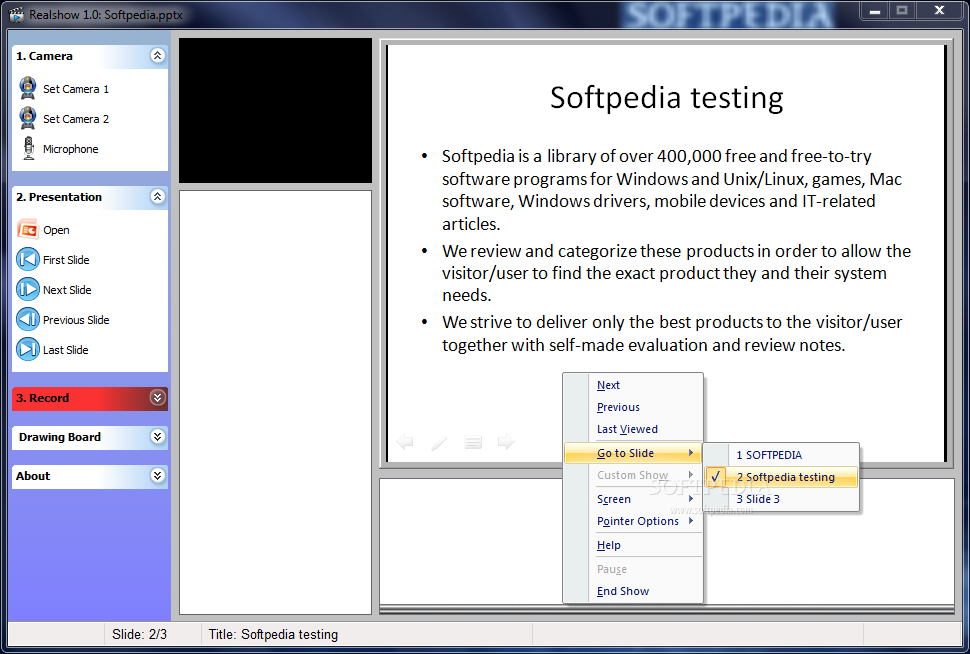Click the 3. Record panel header

pos(90,398)
